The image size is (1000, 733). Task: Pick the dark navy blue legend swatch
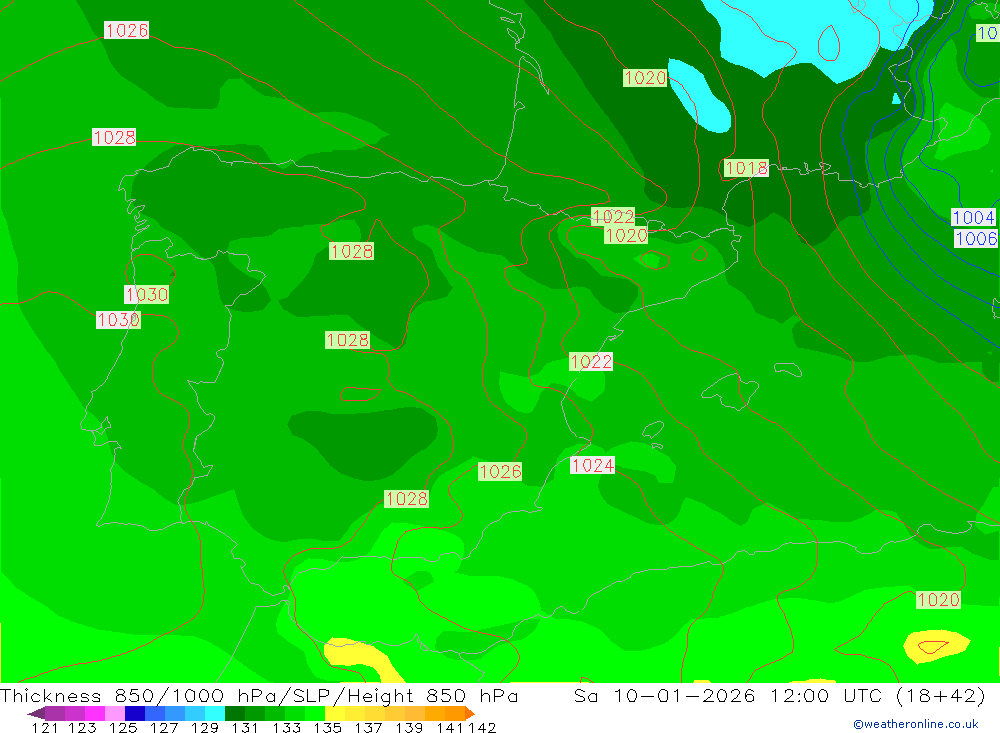coord(135,713)
